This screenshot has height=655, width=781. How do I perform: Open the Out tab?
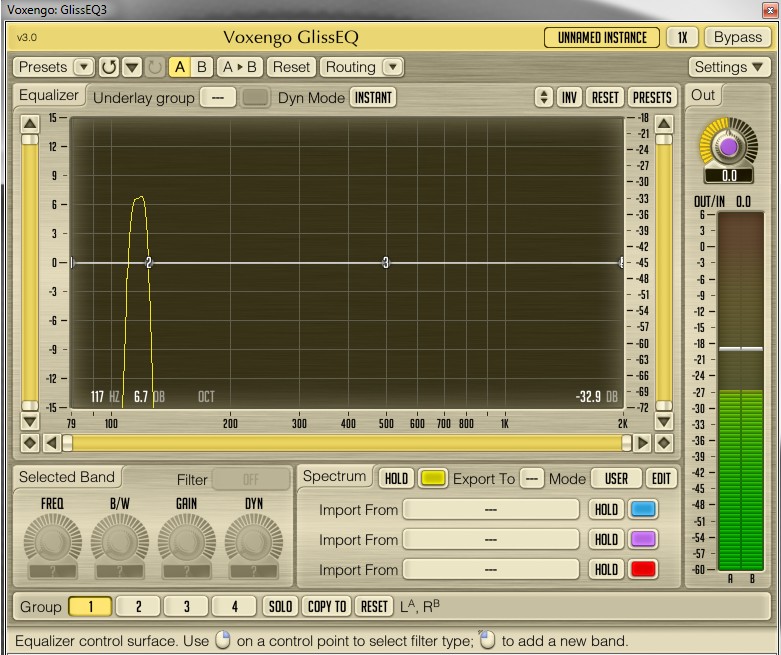pyautogui.click(x=703, y=95)
